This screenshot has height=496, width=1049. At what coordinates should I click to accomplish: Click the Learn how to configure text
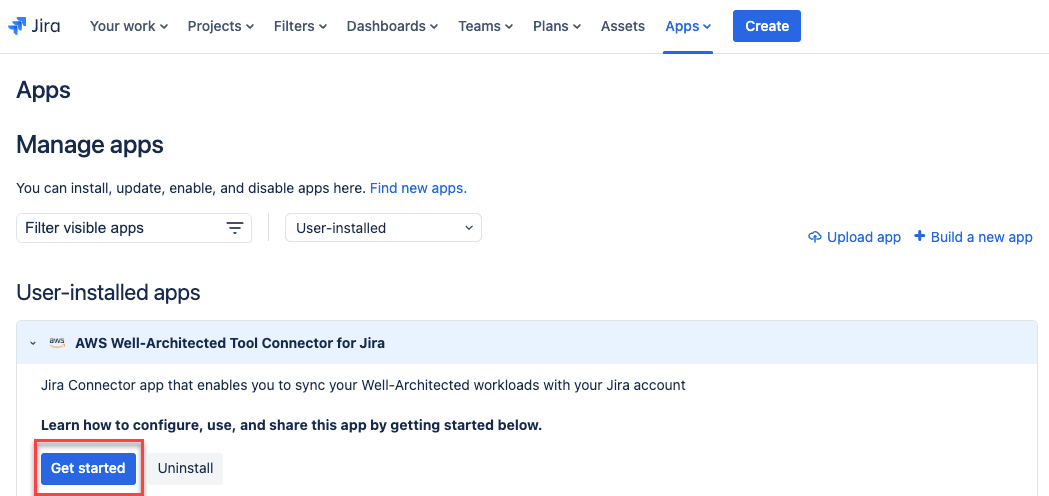291,425
